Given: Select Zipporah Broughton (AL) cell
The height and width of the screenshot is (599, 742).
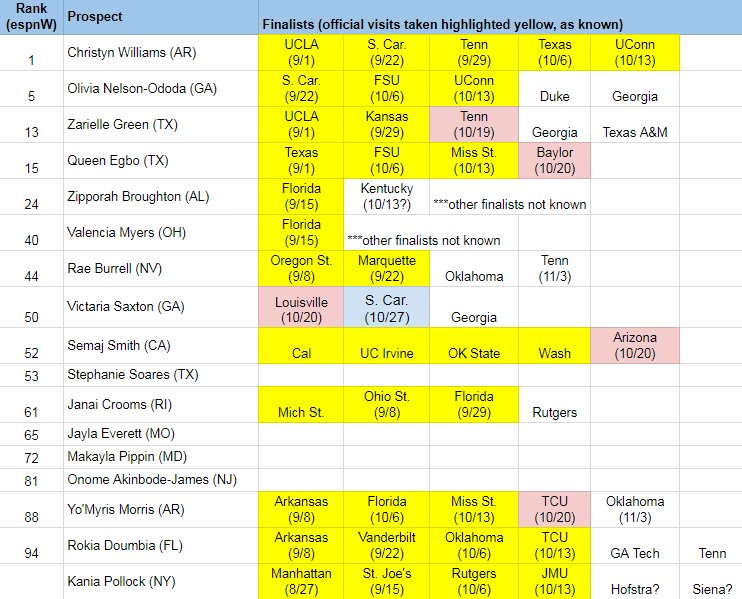Looking at the screenshot, I should tap(161, 196).
